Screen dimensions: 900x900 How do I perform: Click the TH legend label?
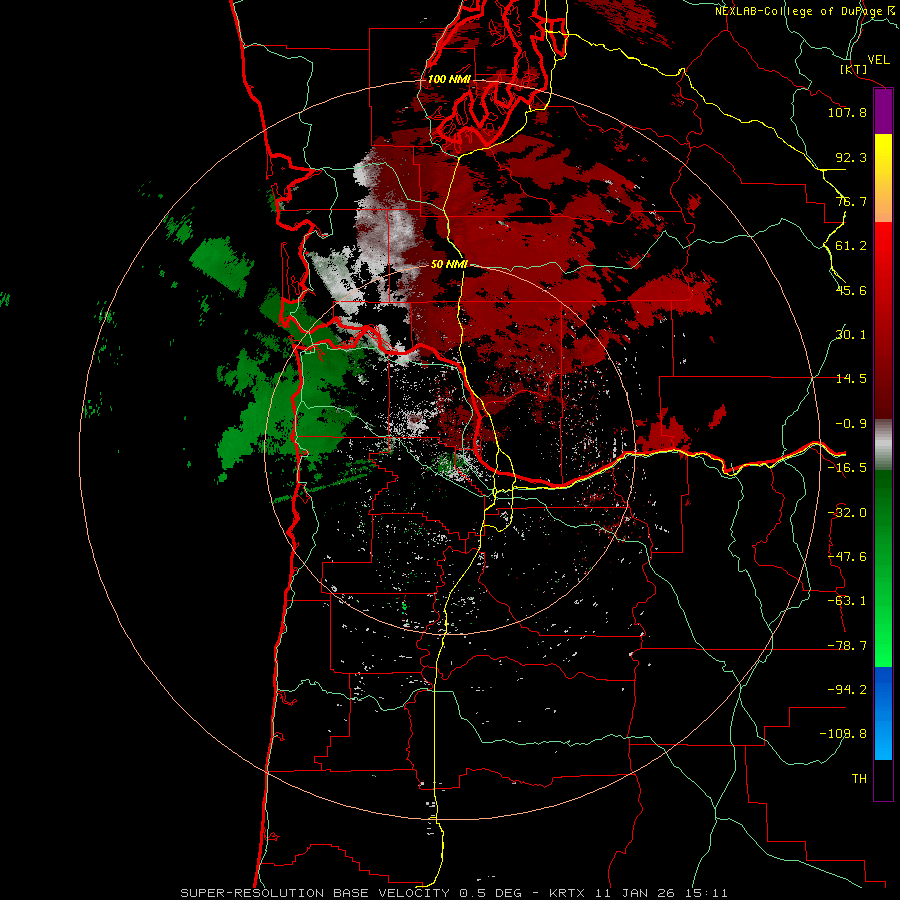point(859,778)
